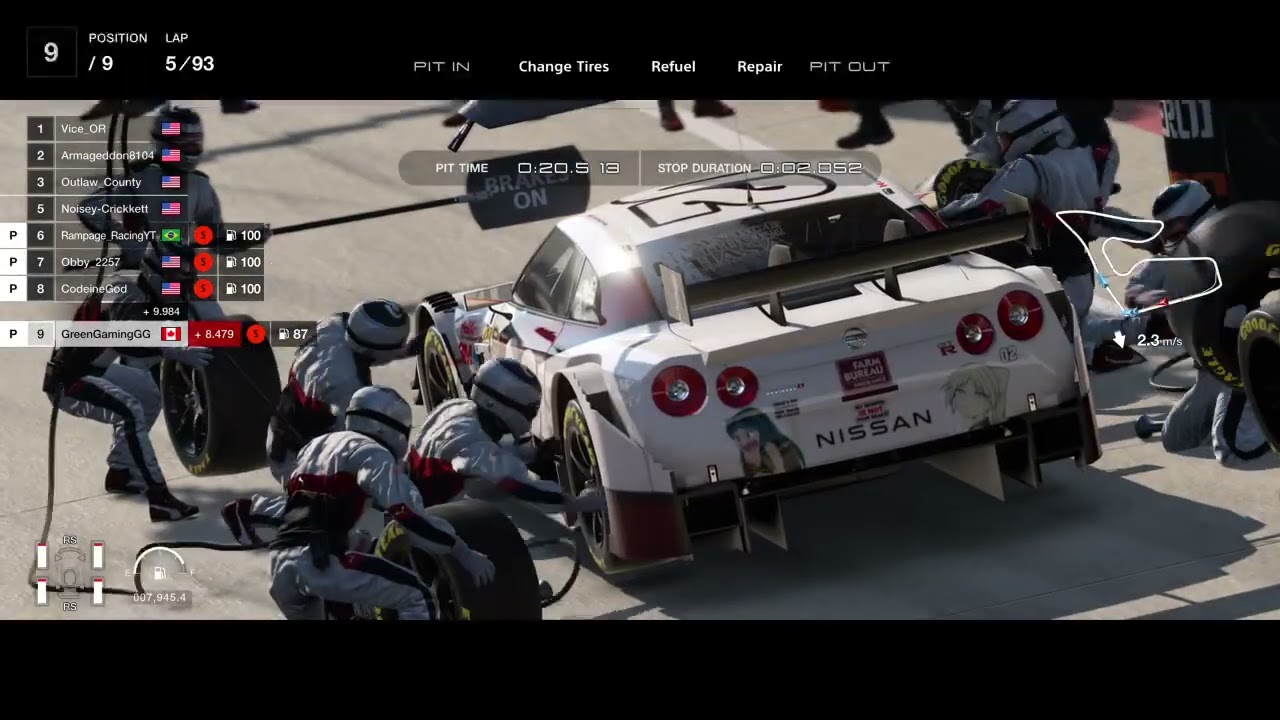
Task: Click the odometer reading 007,945.4
Action: coord(159,597)
